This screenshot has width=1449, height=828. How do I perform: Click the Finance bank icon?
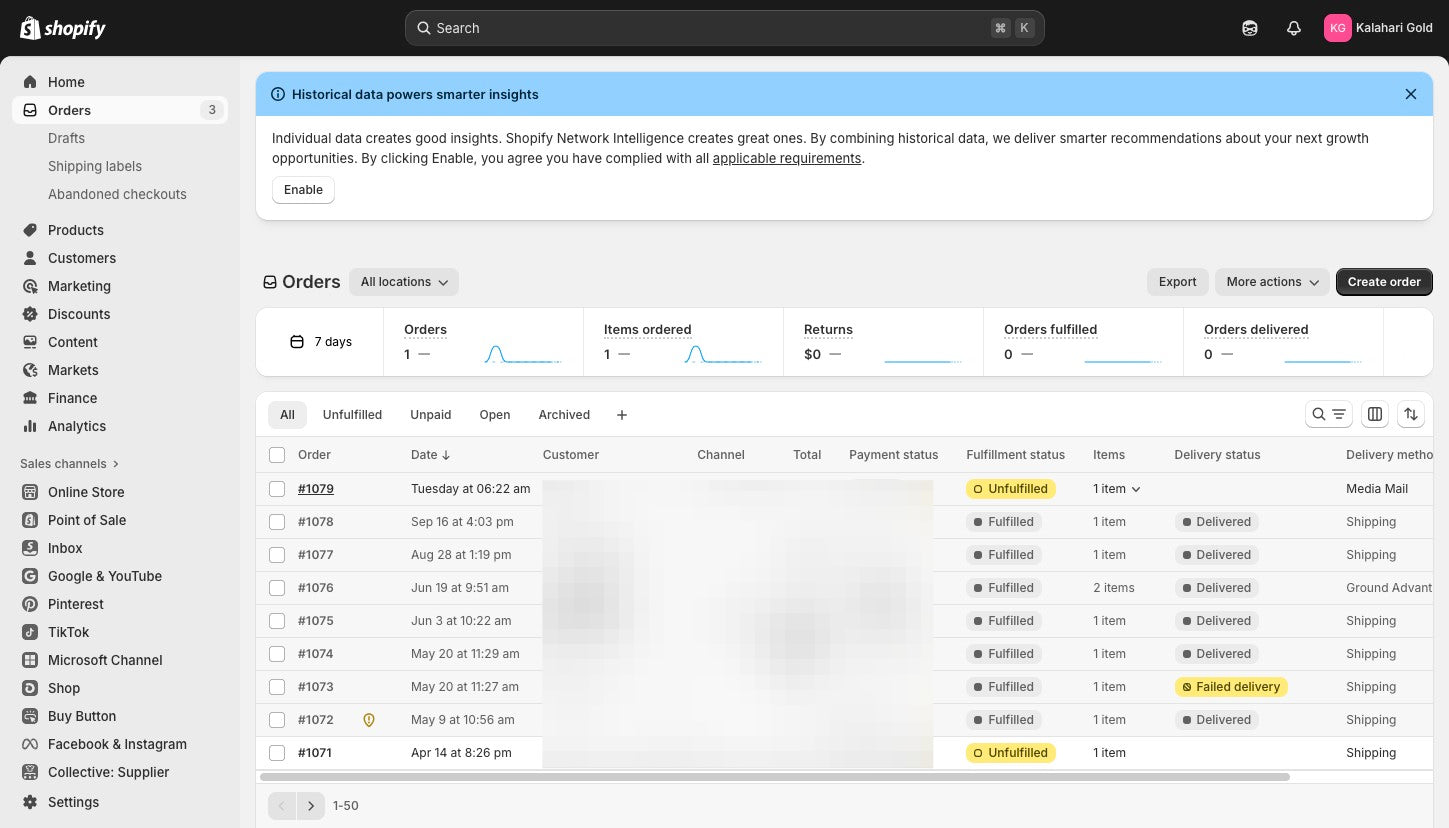[x=30, y=398]
